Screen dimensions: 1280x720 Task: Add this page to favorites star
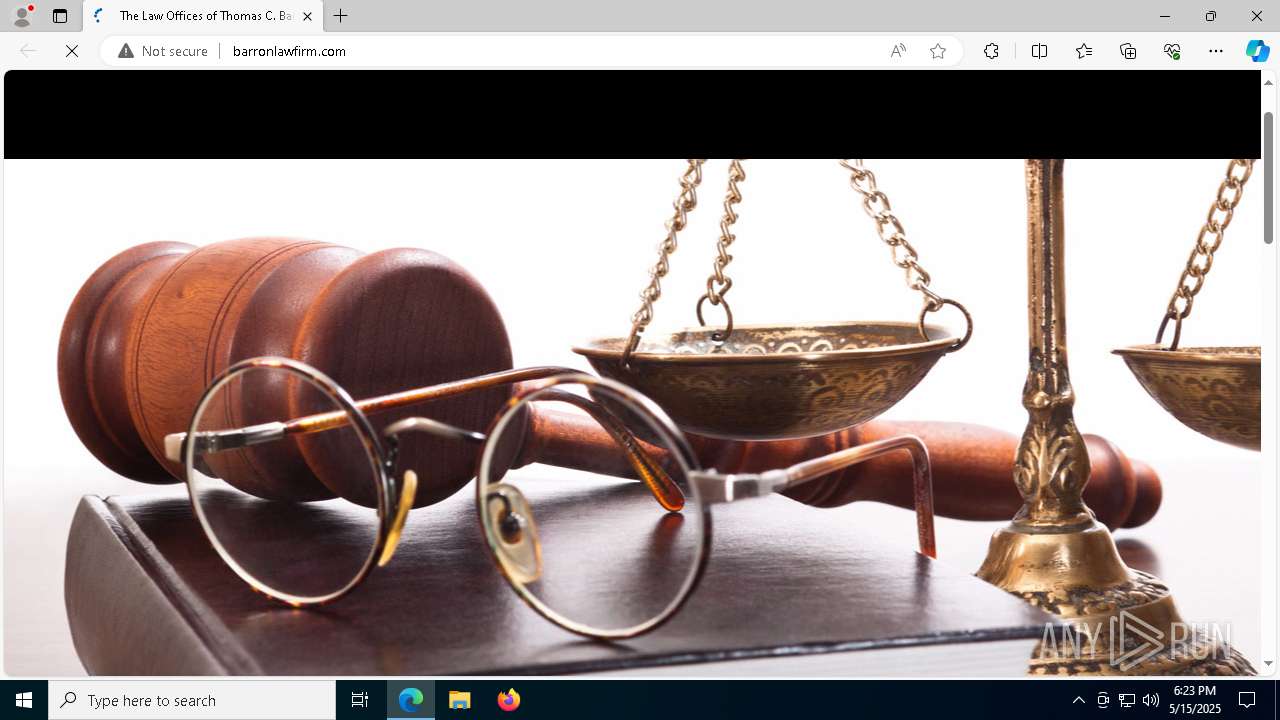pyautogui.click(x=938, y=51)
